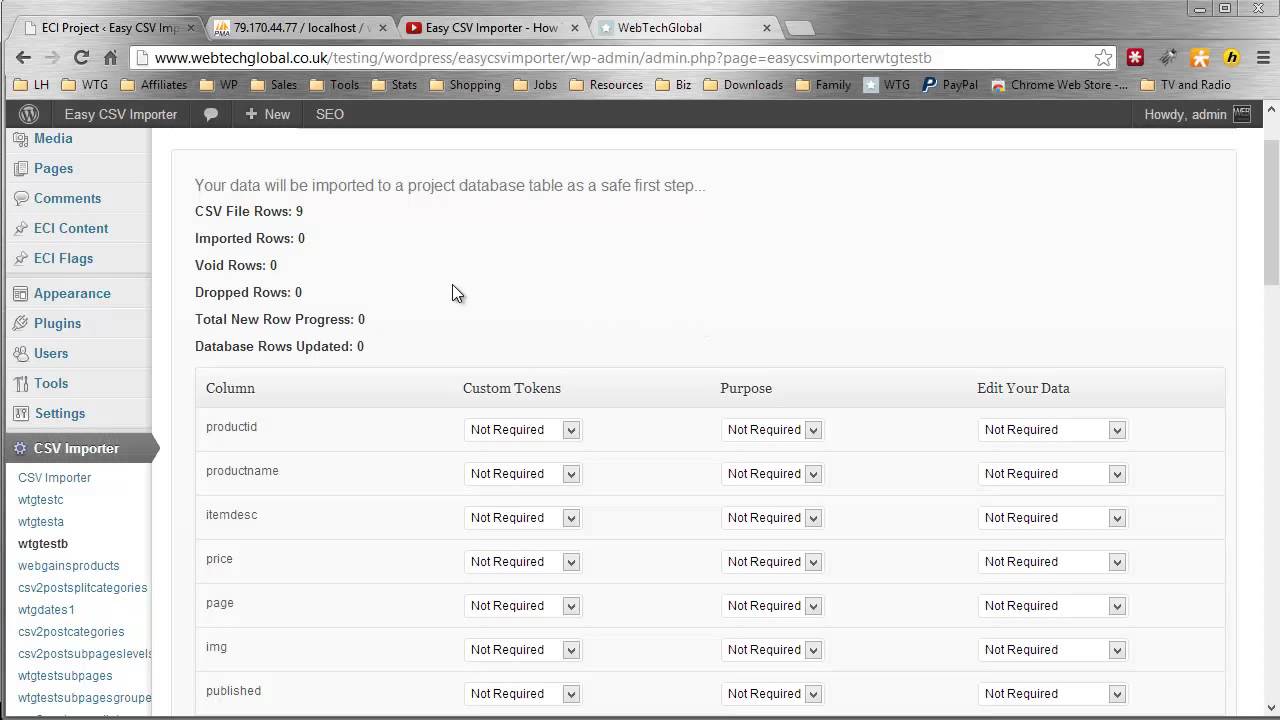Open ECI Flags menu item
The width and height of the screenshot is (1280, 720).
pos(63,258)
